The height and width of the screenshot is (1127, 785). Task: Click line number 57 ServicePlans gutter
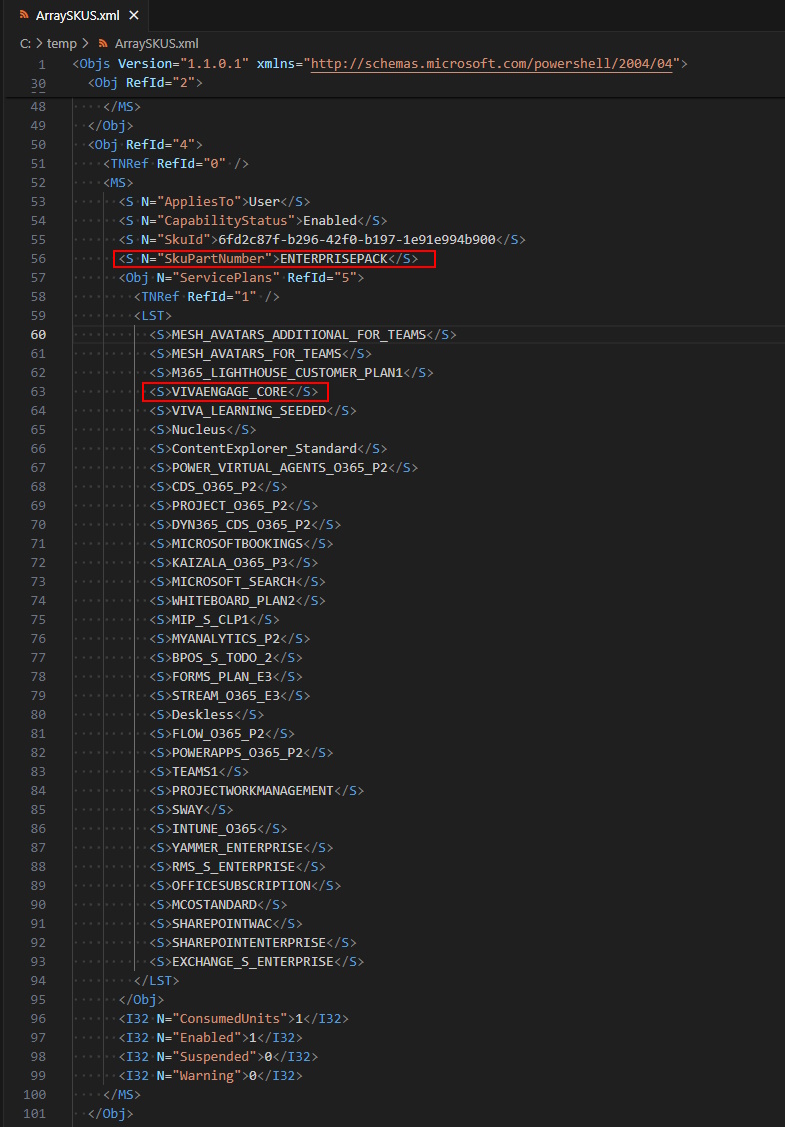click(38, 277)
